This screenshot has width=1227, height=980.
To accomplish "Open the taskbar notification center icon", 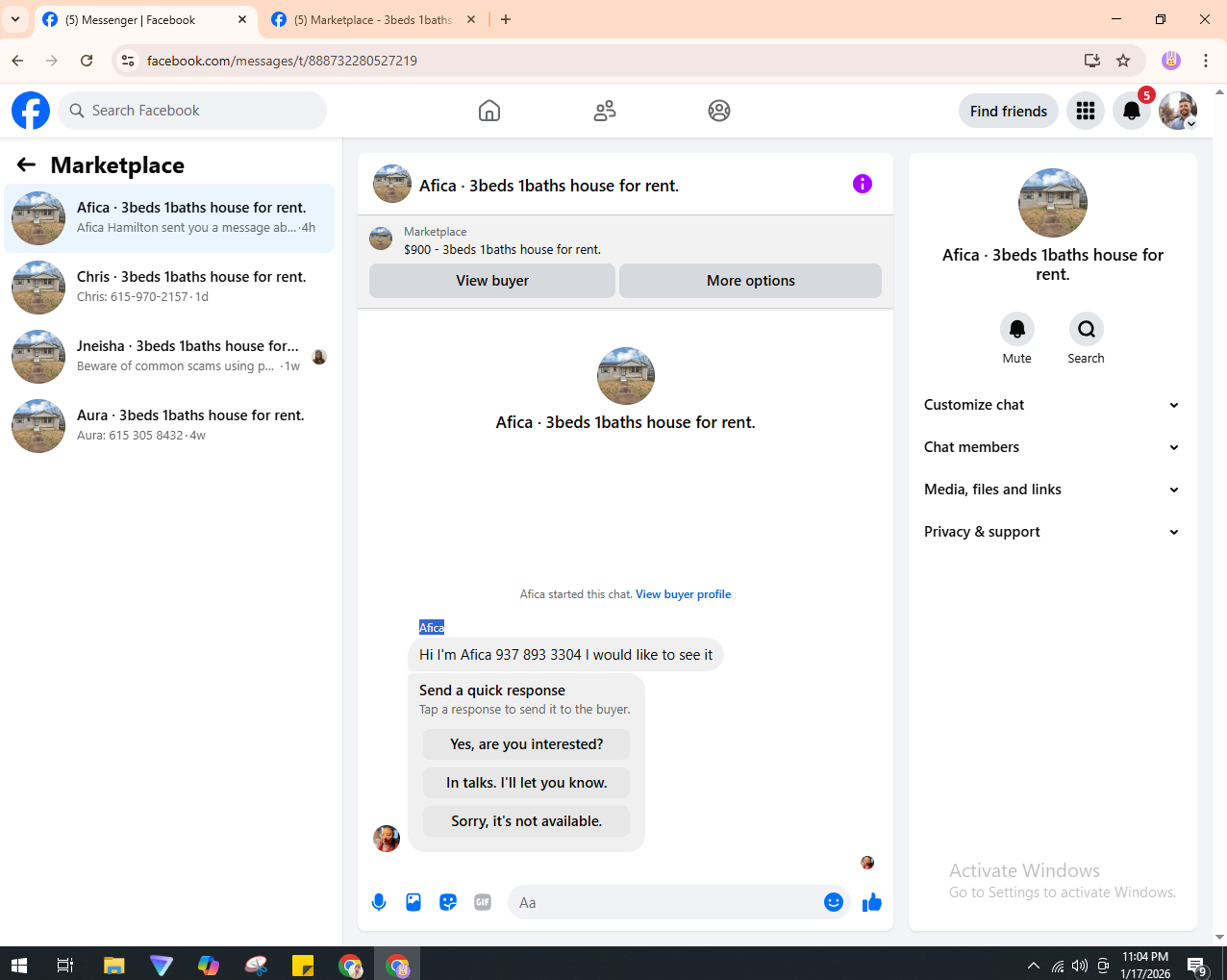I will point(1197,965).
